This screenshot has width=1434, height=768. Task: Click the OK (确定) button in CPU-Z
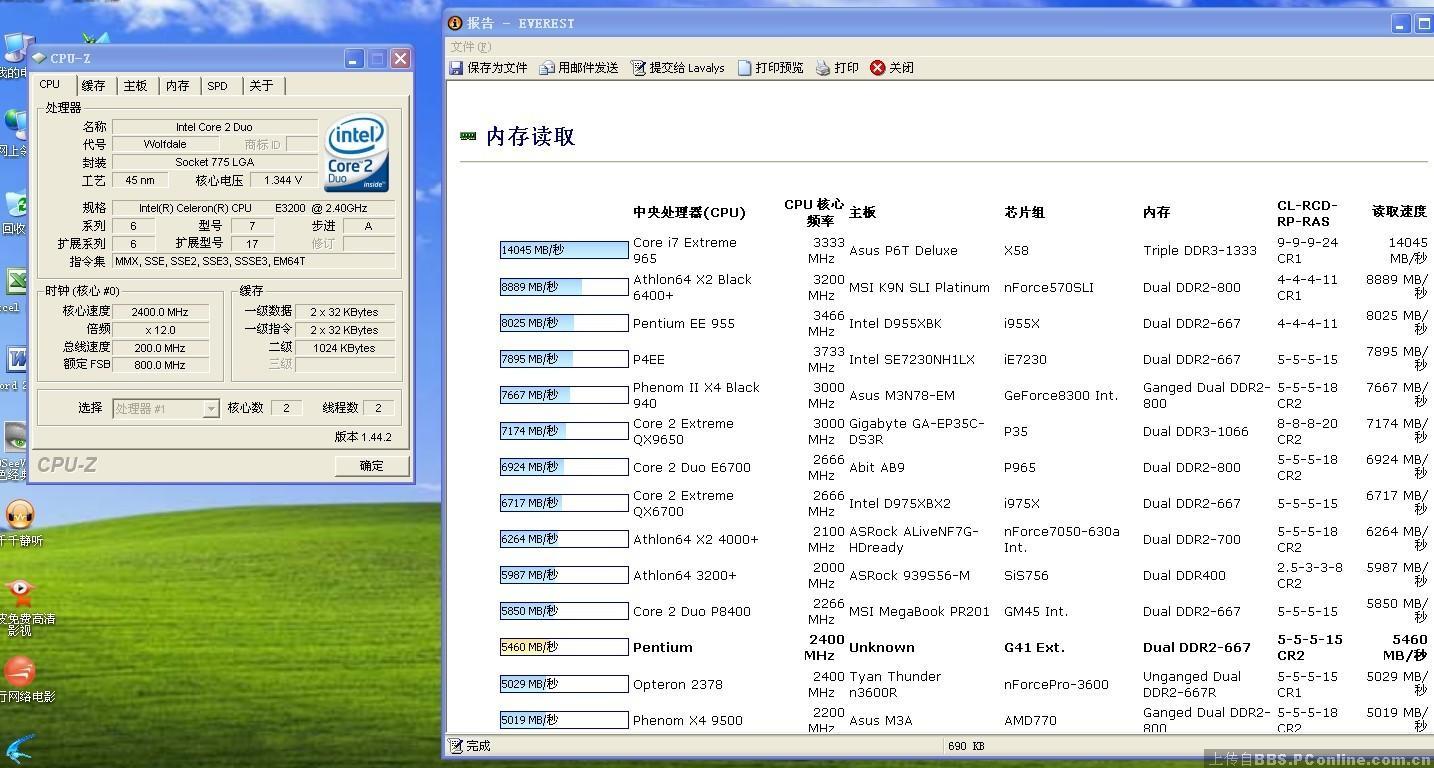click(x=372, y=465)
